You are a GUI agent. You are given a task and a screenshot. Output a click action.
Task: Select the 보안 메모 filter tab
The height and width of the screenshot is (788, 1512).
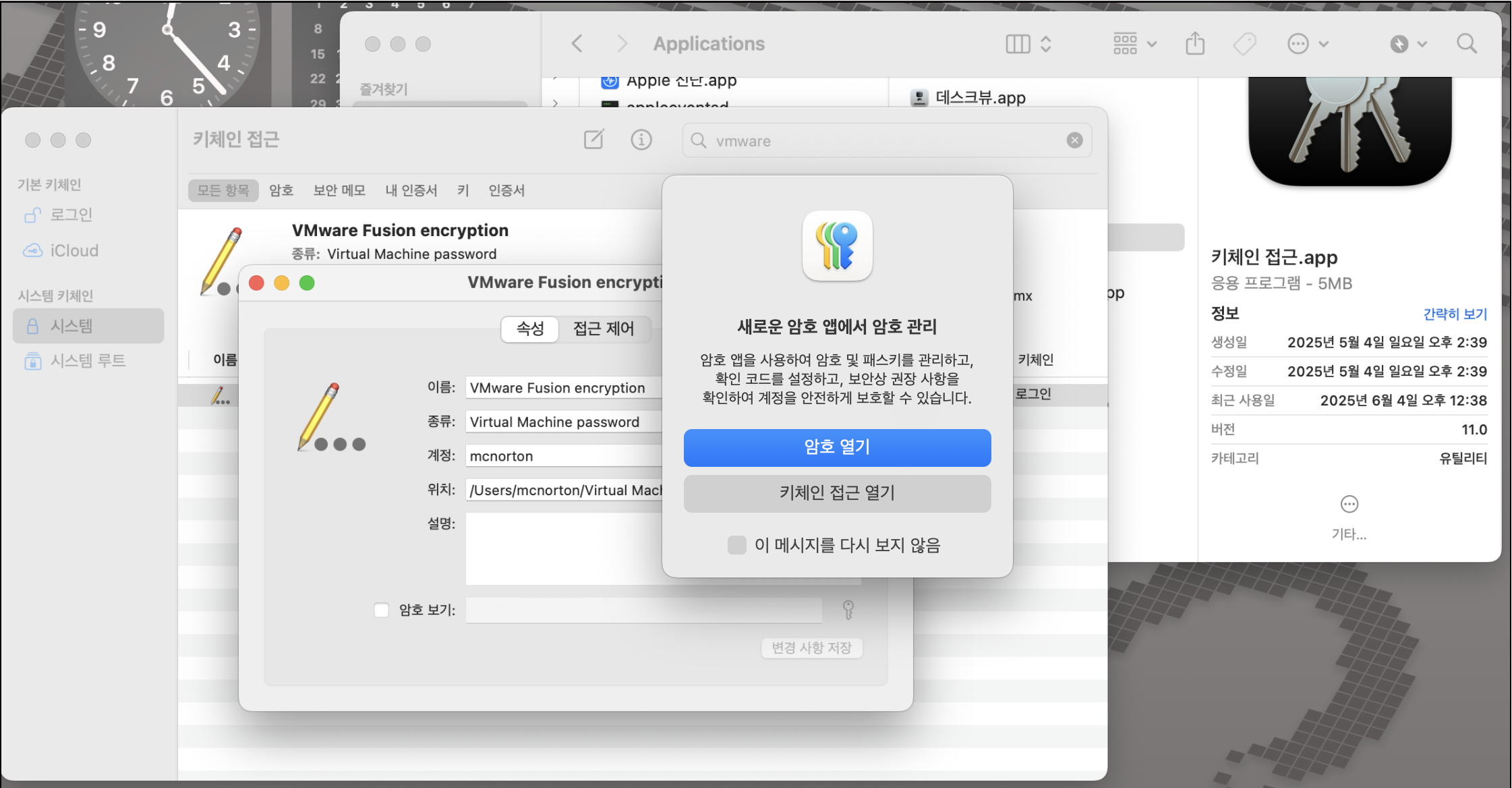(339, 190)
